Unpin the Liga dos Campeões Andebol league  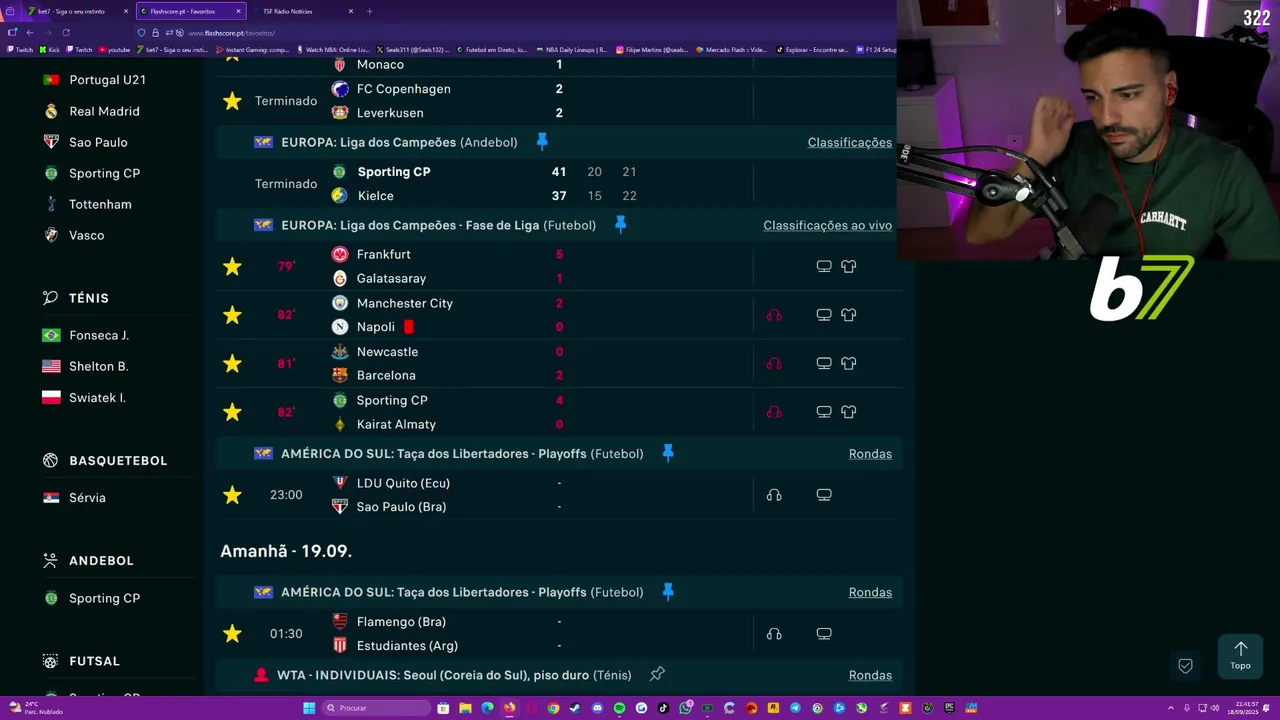click(x=542, y=142)
